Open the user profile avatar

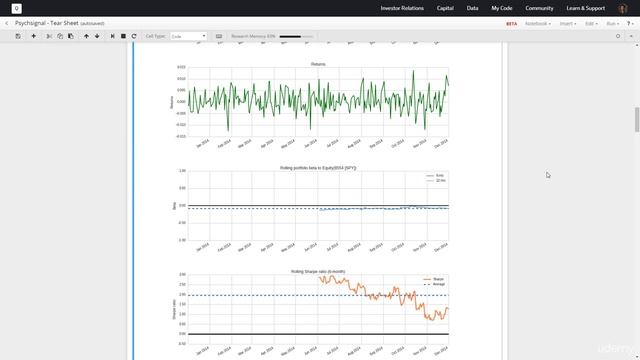pos(623,8)
